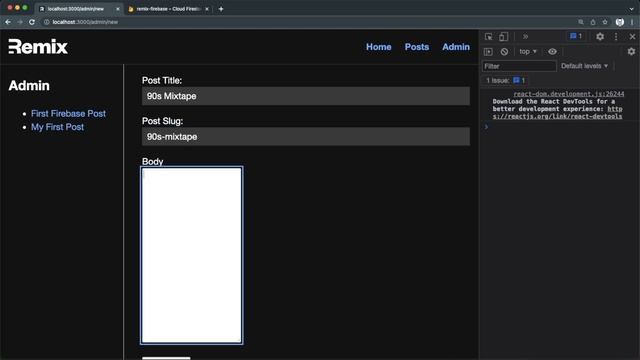Open the Admin nav link
Image resolution: width=640 pixels, height=360 pixels.
[x=456, y=47]
